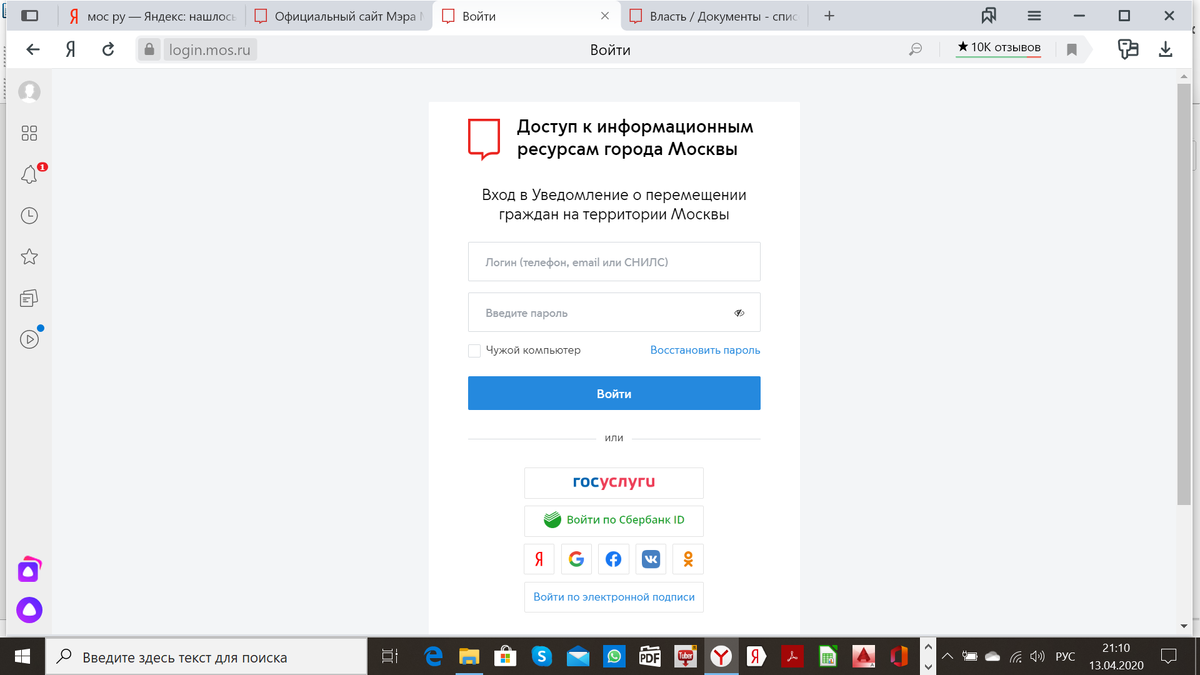The width and height of the screenshot is (1200, 675).
Task: Open bookmarks with the star sidebar icon
Action: coord(29,256)
